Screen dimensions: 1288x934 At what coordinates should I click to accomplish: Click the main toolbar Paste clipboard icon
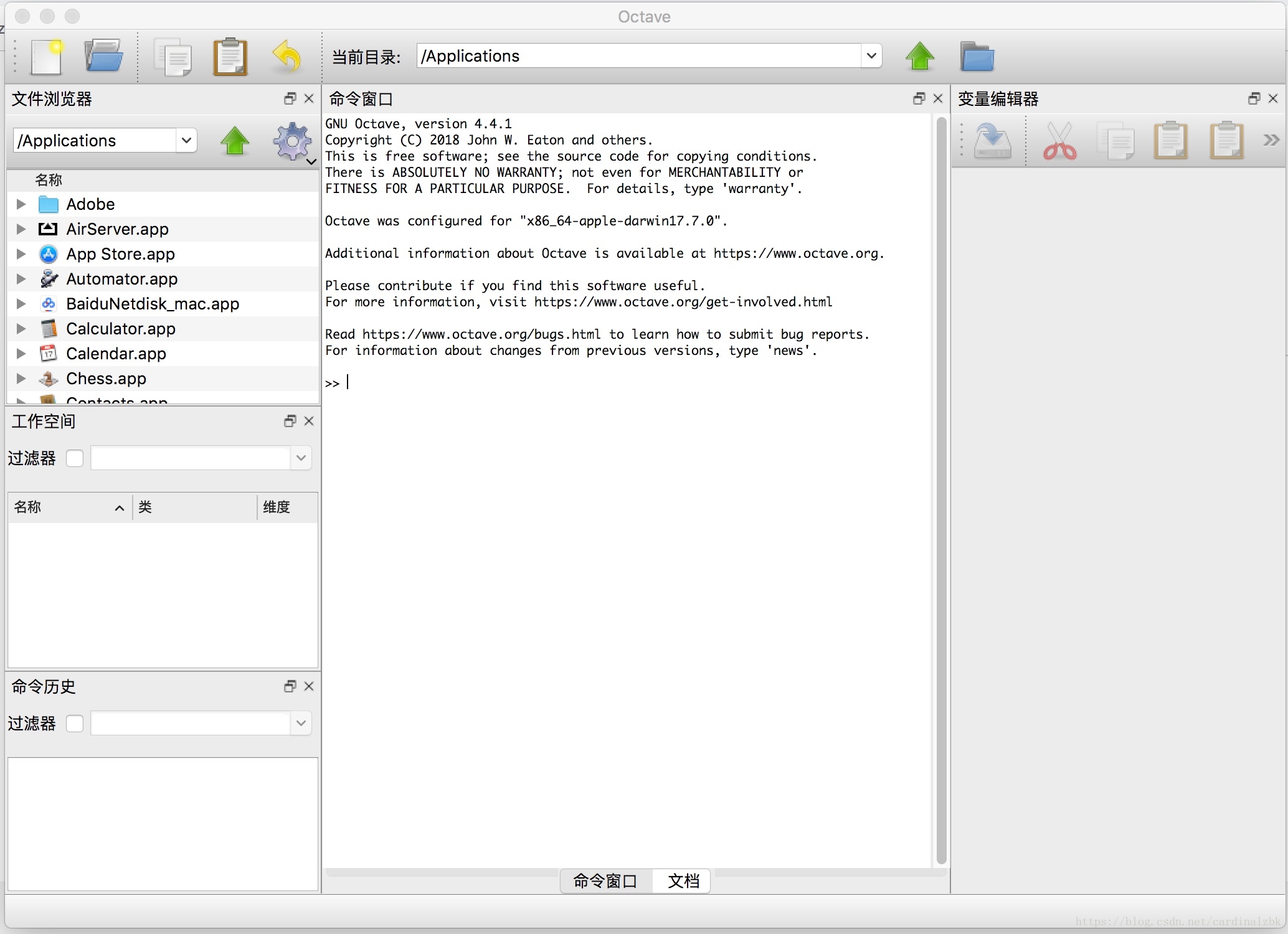(x=230, y=57)
